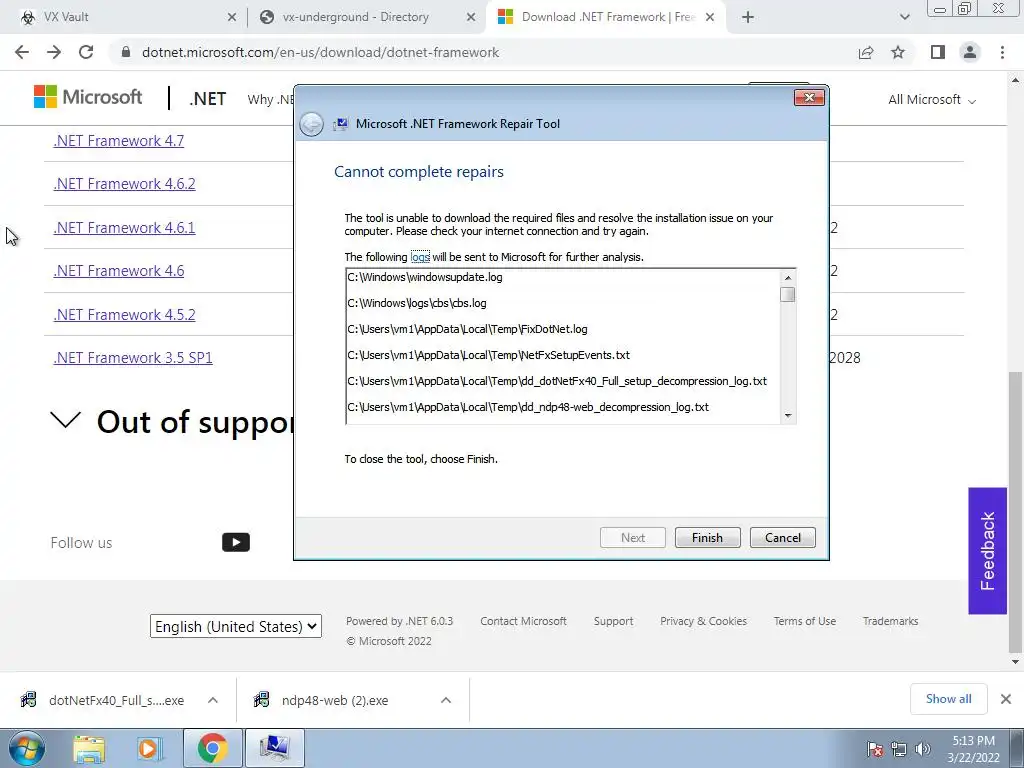Image resolution: width=1024 pixels, height=768 pixels.
Task: Bookmark this page with the star icon
Action: pos(898,52)
